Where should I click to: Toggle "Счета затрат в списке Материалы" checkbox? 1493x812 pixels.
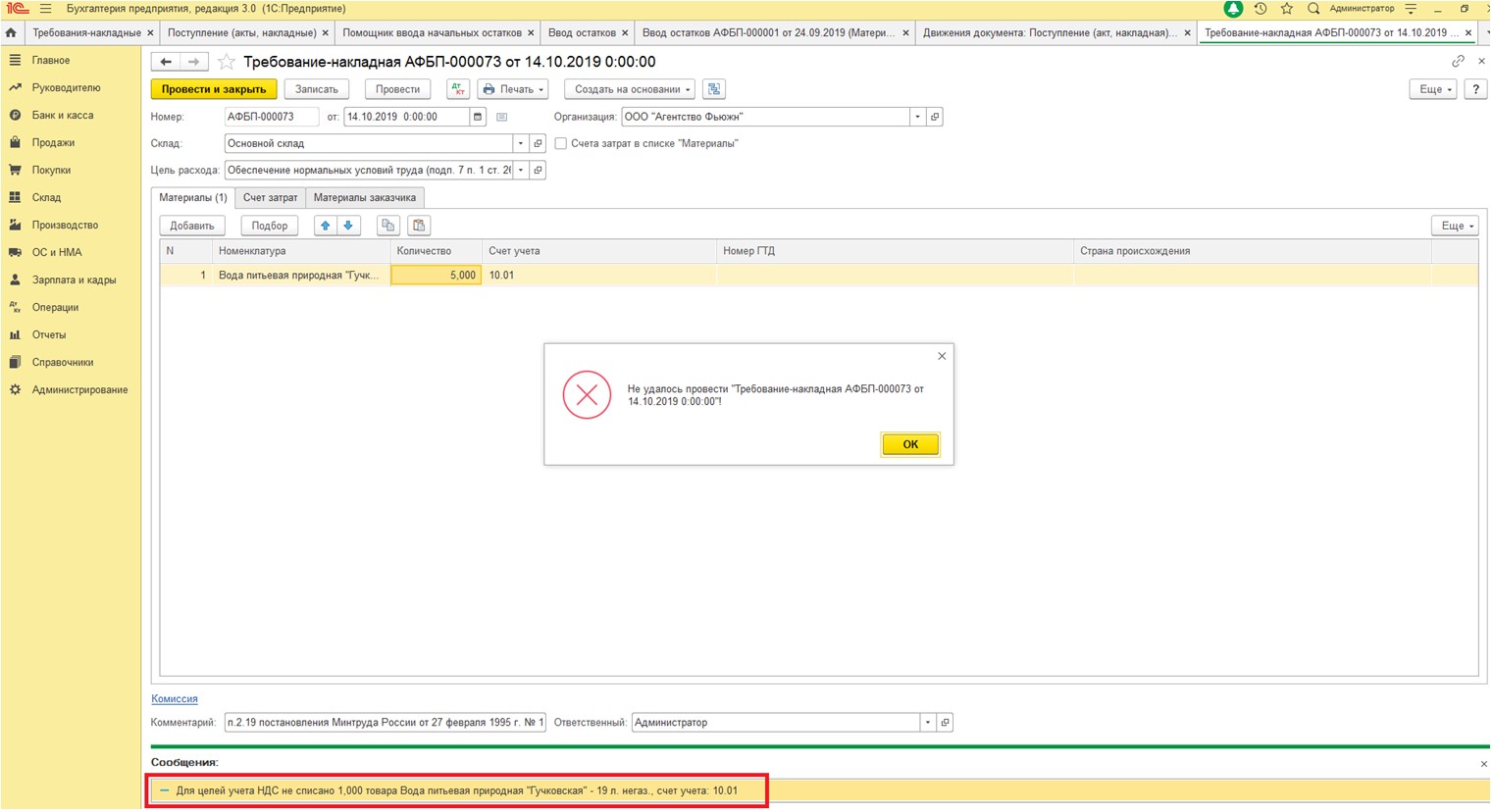tap(561, 143)
